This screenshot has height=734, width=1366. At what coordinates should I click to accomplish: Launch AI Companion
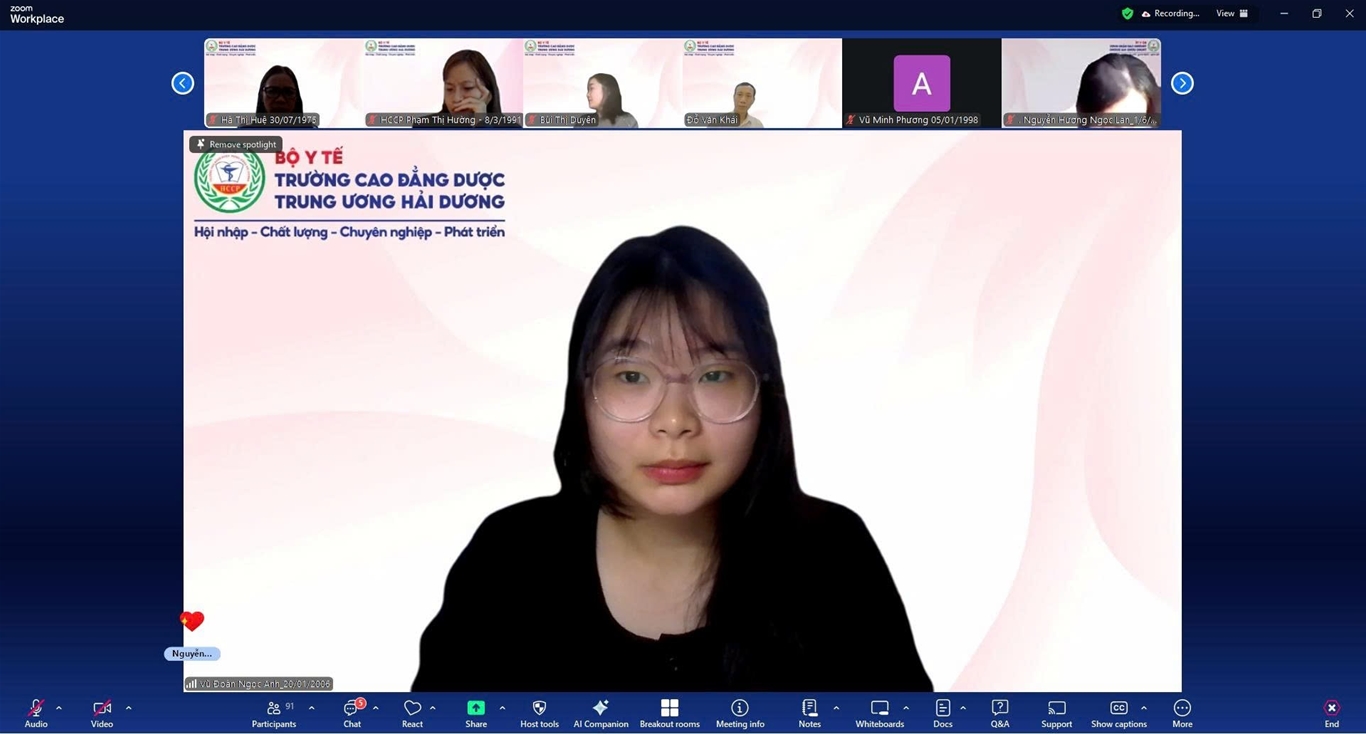(x=600, y=713)
